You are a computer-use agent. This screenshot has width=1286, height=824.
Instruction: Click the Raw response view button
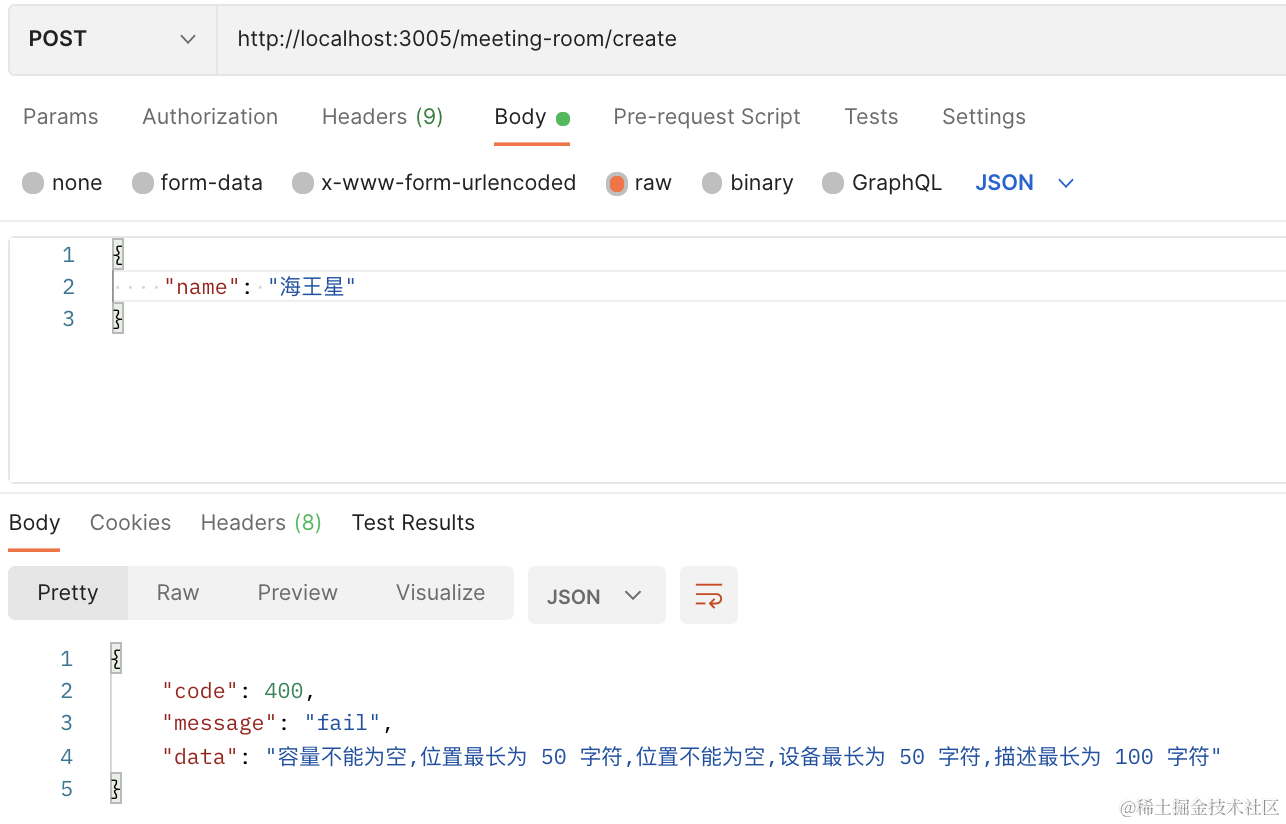coord(178,593)
